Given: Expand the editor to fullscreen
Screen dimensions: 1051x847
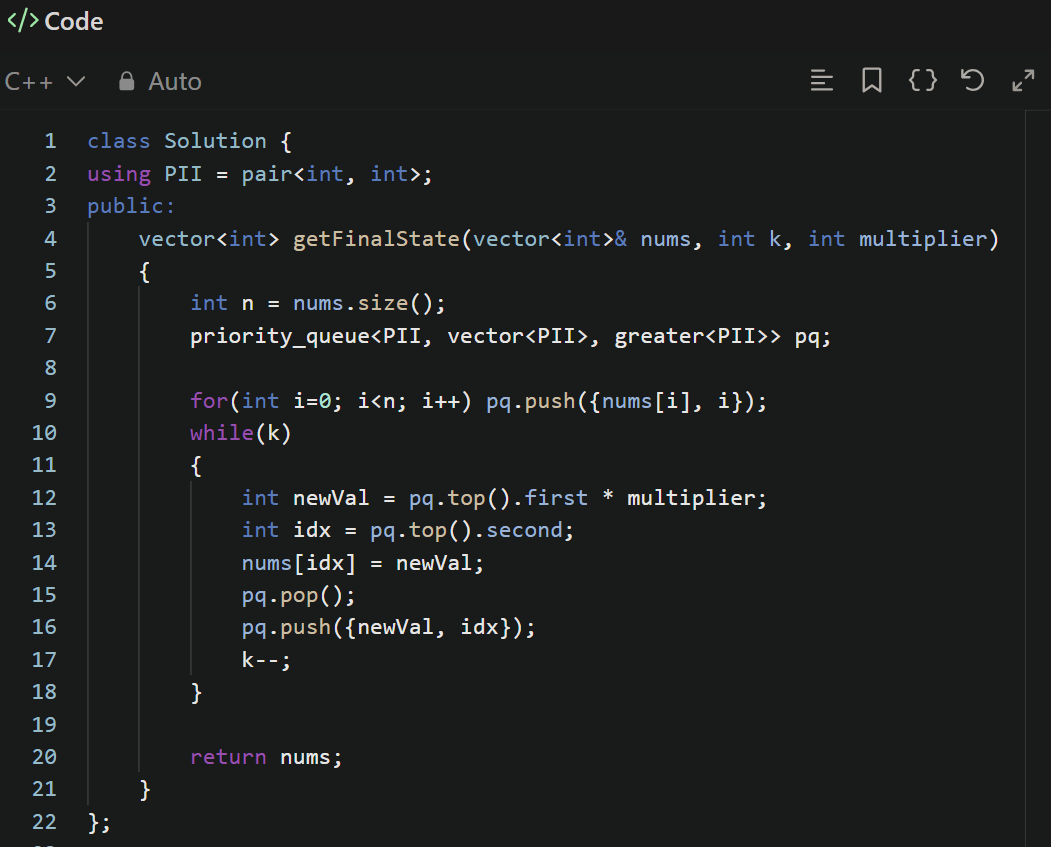Looking at the screenshot, I should pos(1023,80).
